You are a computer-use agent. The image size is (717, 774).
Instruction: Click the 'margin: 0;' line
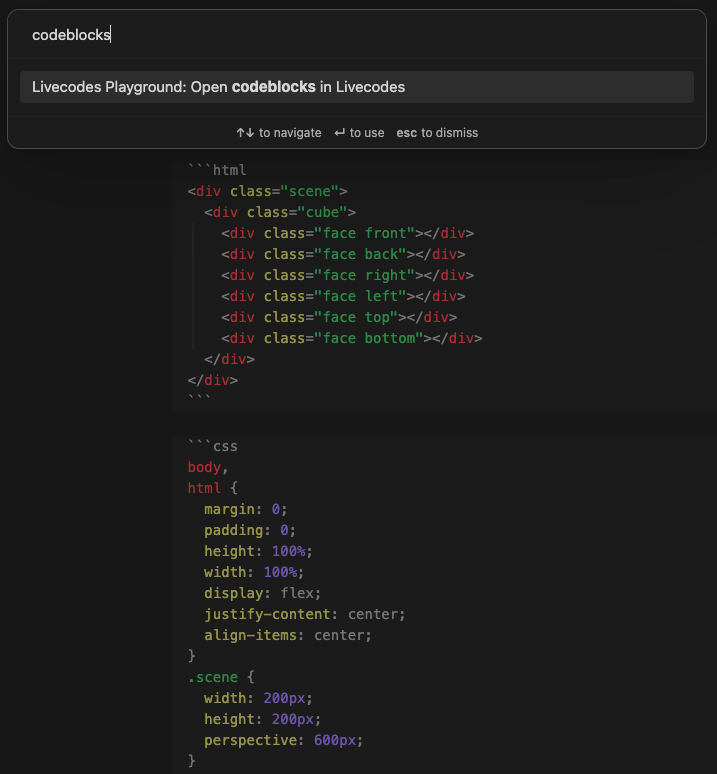pos(246,509)
